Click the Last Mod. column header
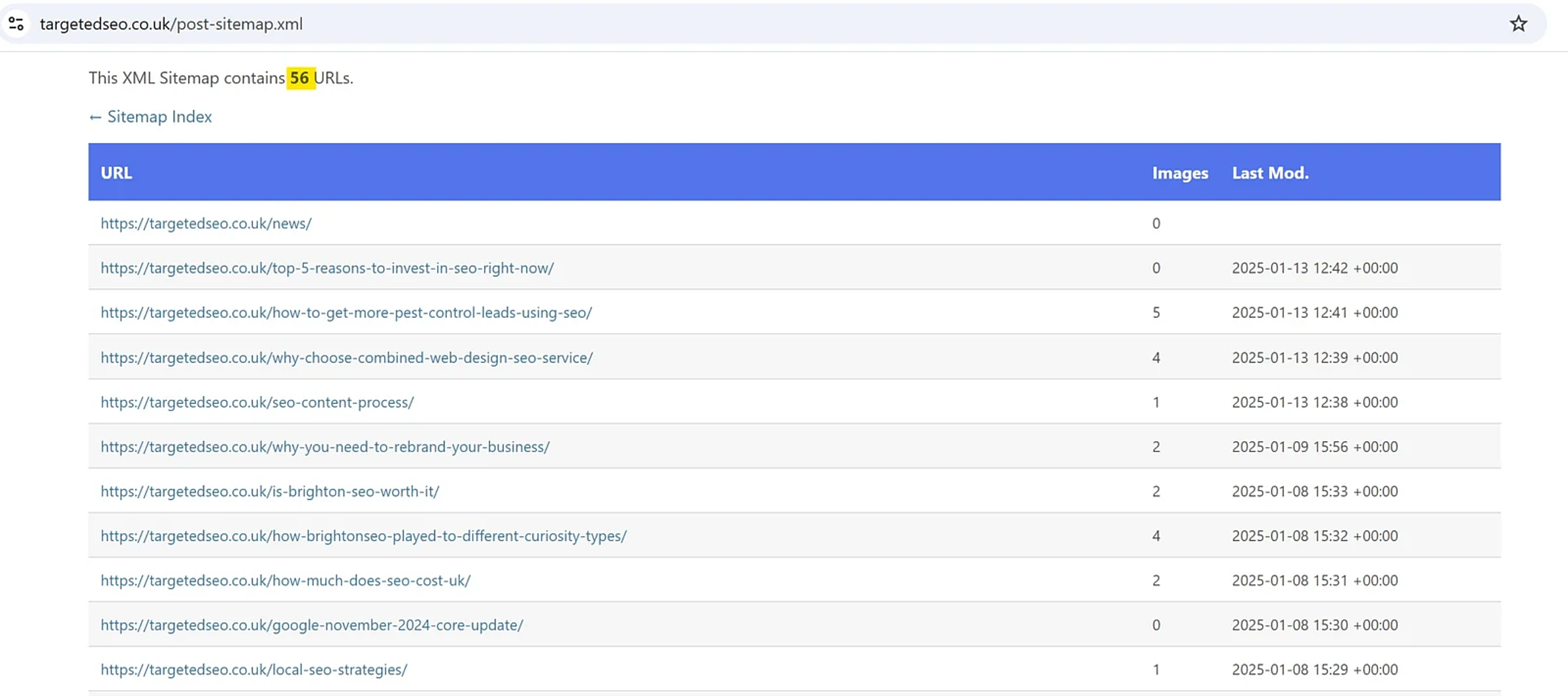The height and width of the screenshot is (696, 1568). pos(1270,173)
